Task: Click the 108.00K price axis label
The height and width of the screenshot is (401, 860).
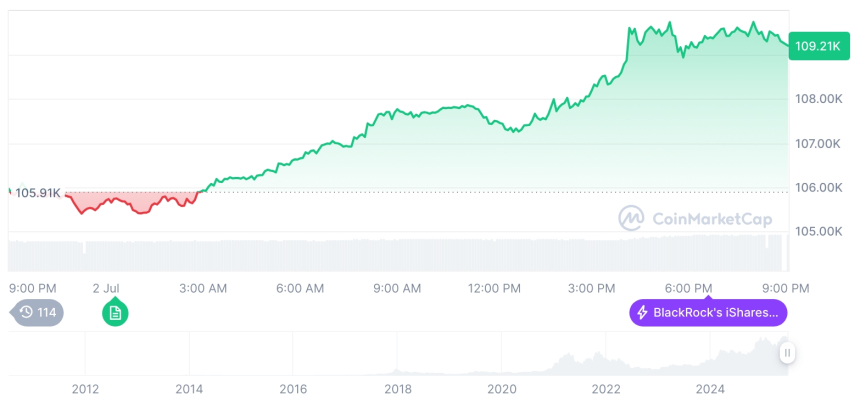Action: [x=817, y=99]
